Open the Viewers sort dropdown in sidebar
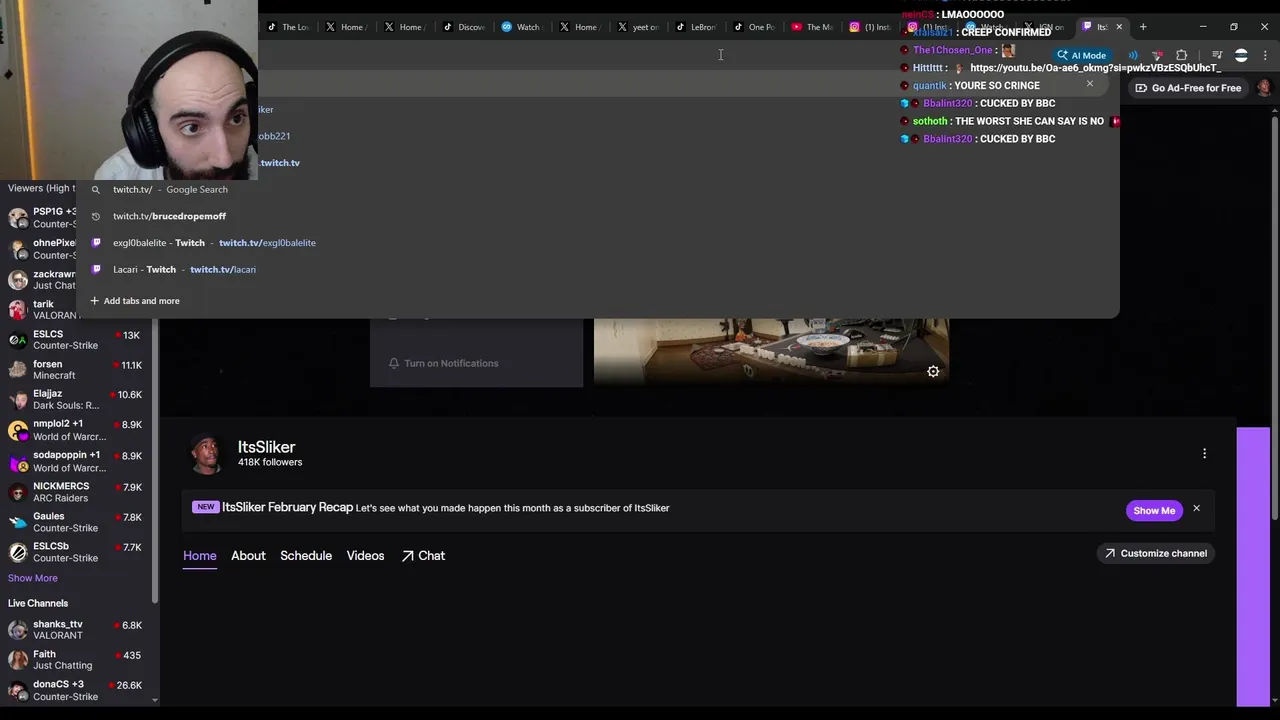The image size is (1280, 720). click(x=41, y=188)
